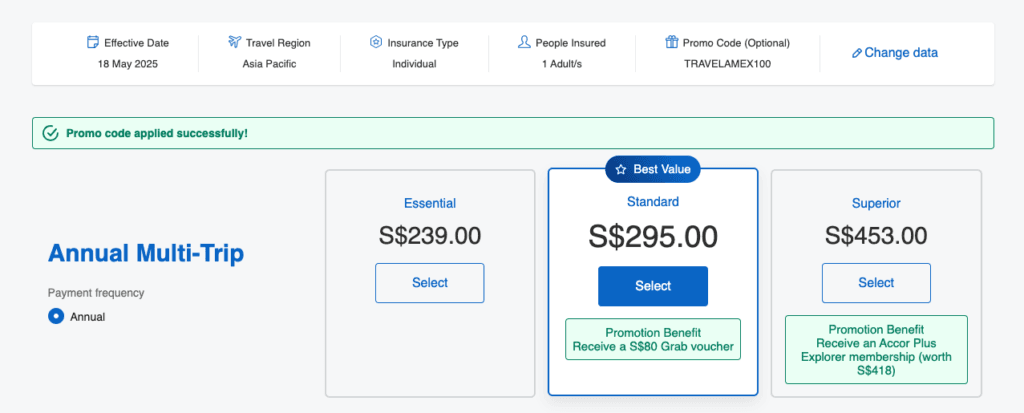Click the pencil icon beside Change data

[857, 54]
